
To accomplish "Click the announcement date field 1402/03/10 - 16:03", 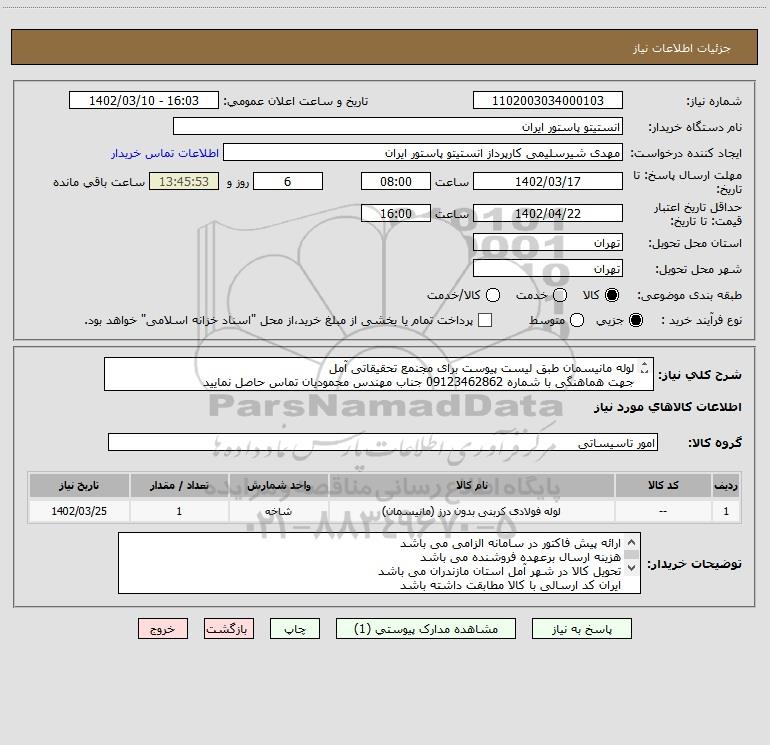I will [143, 100].
